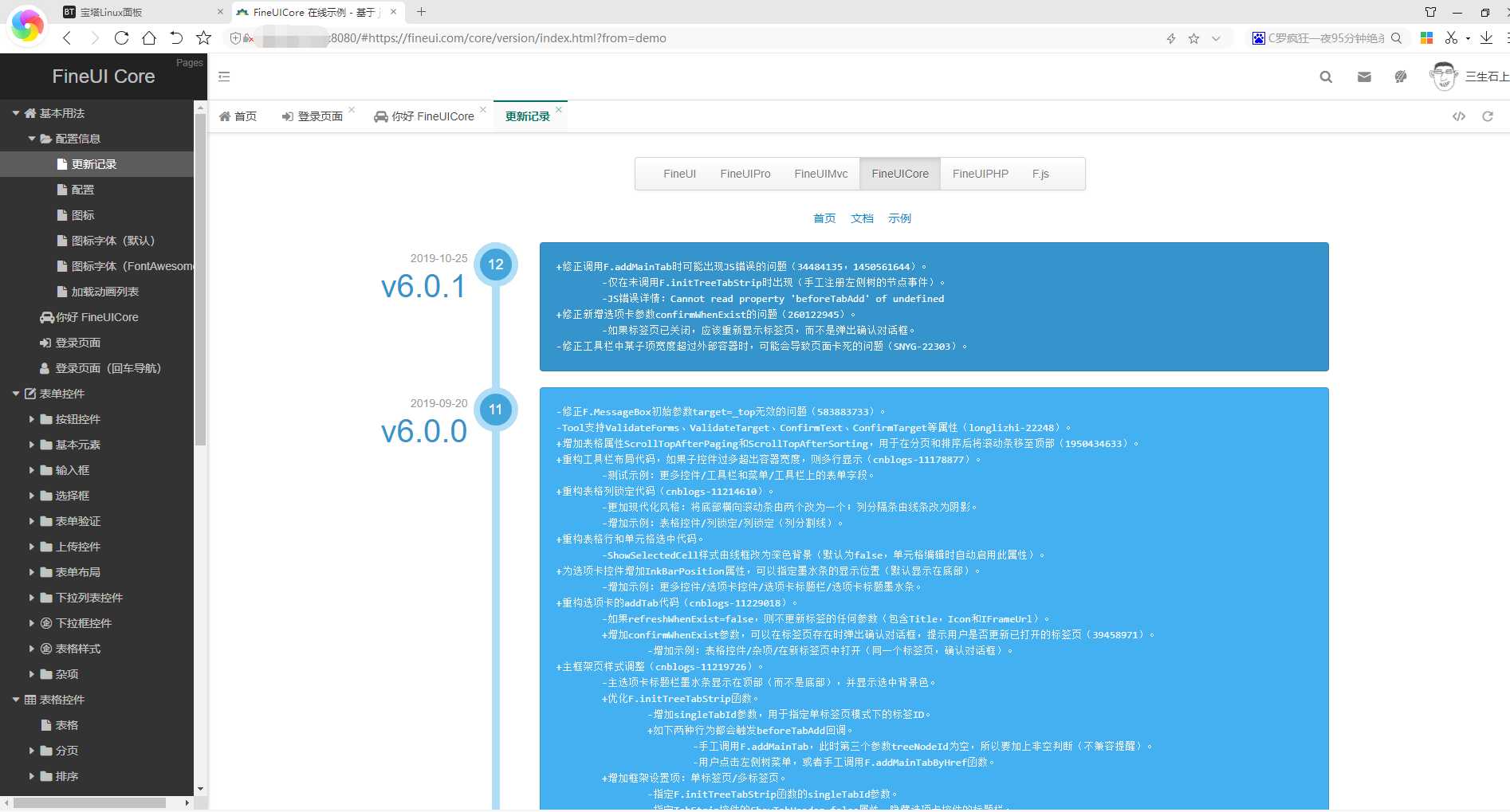
Task: Switch to the 登录页面 tab
Action: 313,116
